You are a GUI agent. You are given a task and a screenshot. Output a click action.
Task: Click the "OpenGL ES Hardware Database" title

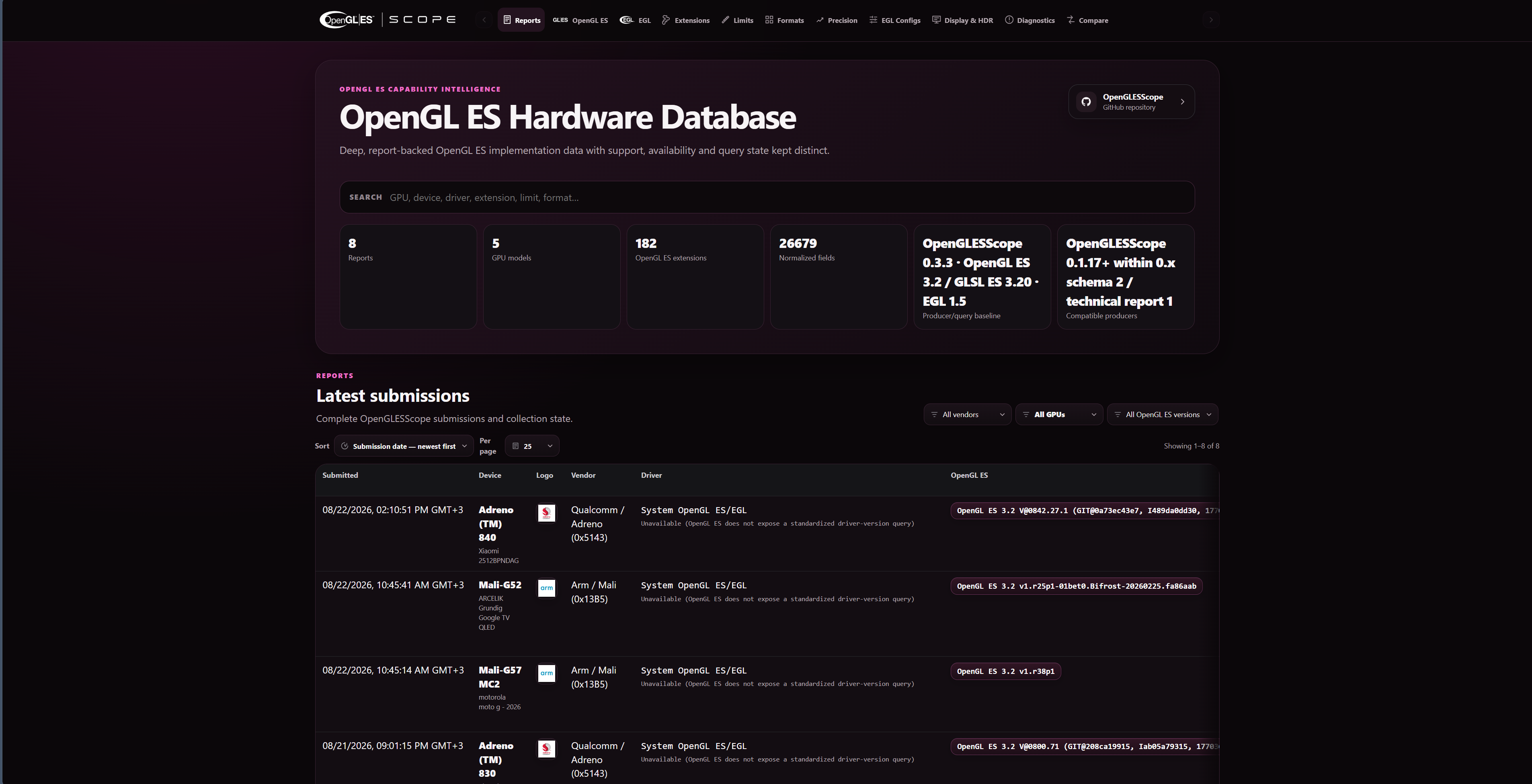pyautogui.click(x=567, y=117)
